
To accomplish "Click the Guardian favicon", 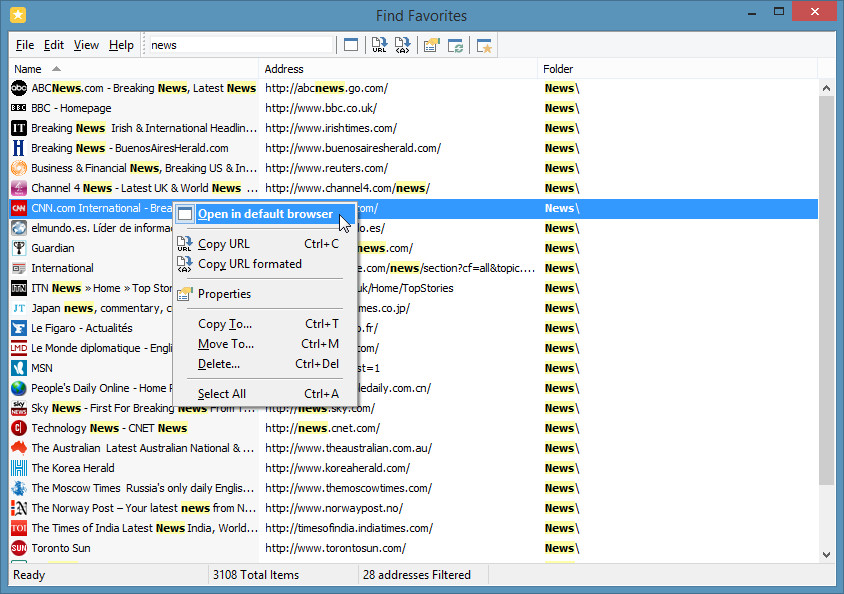I will (x=19, y=248).
